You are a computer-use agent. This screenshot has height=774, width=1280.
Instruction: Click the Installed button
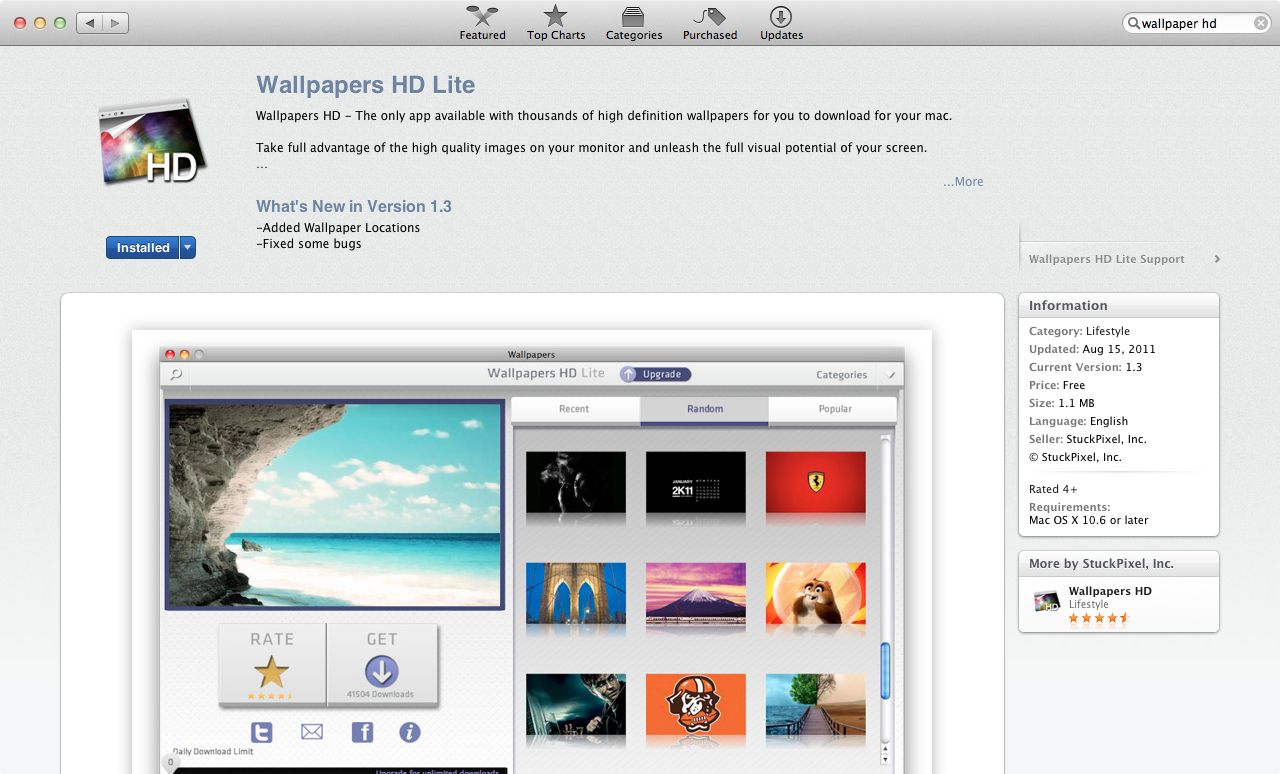click(x=142, y=248)
